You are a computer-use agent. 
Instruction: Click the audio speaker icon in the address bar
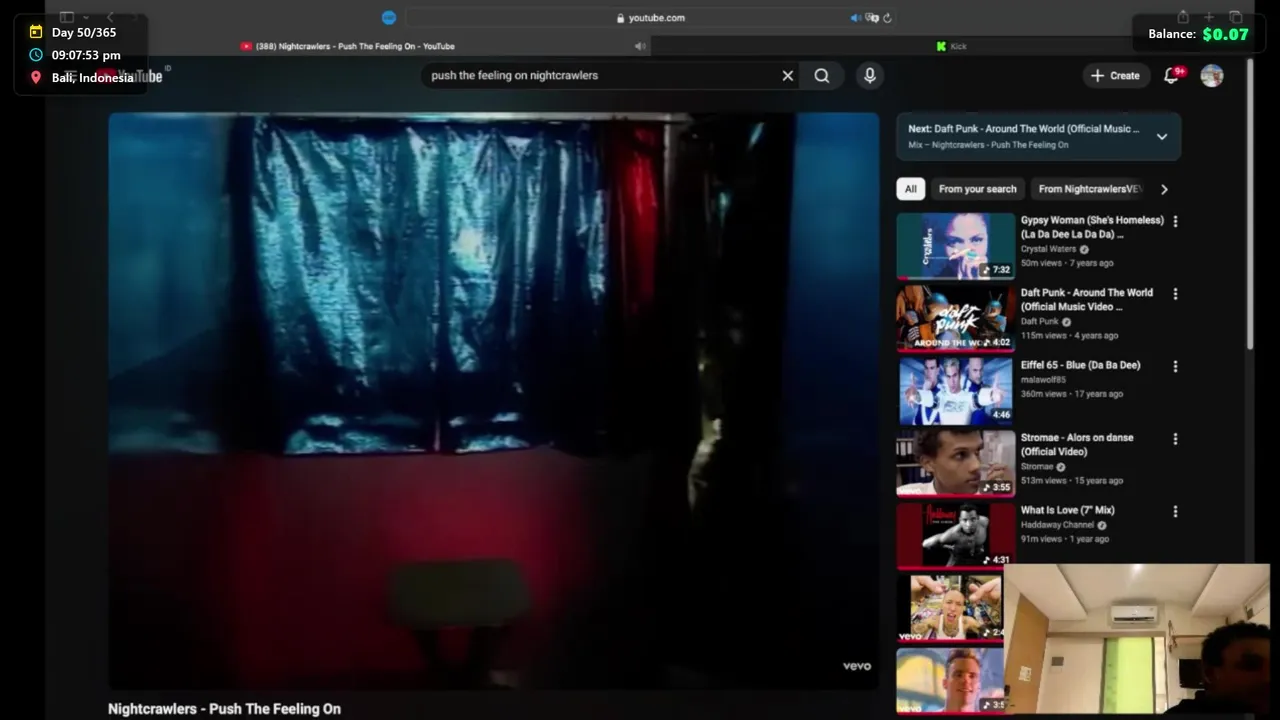(855, 18)
